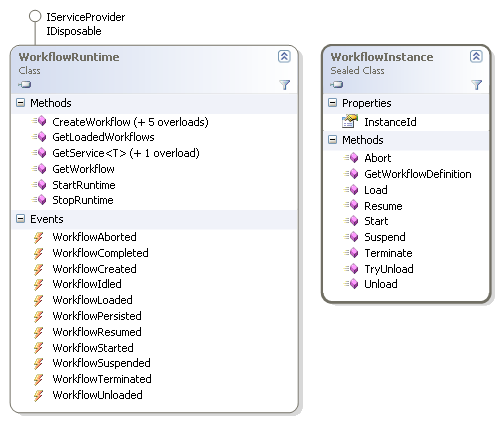
Task: Click the IServiceProvider interface lollipop circle
Action: 35,16
